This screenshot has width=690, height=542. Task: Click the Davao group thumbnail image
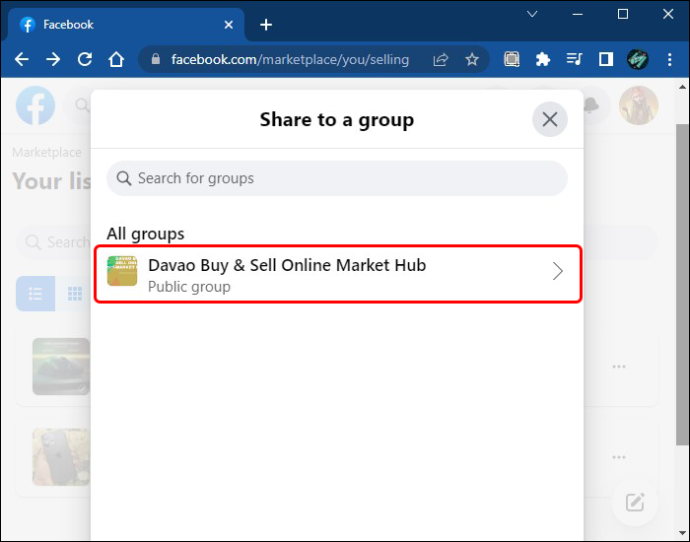(122, 271)
